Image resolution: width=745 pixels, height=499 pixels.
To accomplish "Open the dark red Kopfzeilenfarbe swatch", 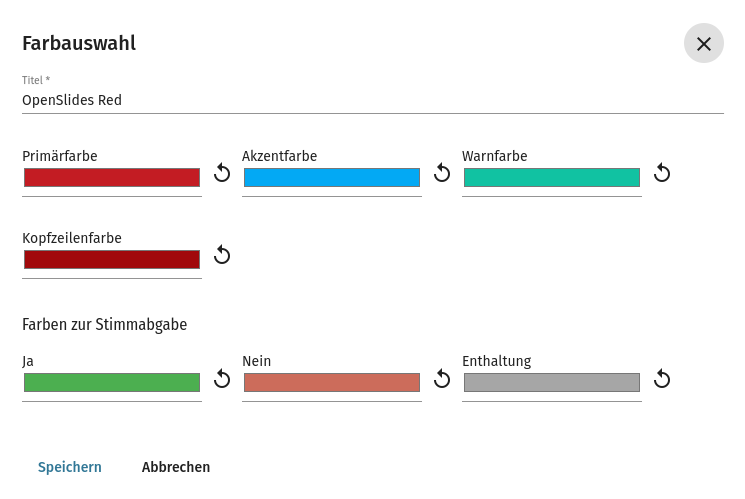I will click(x=112, y=260).
